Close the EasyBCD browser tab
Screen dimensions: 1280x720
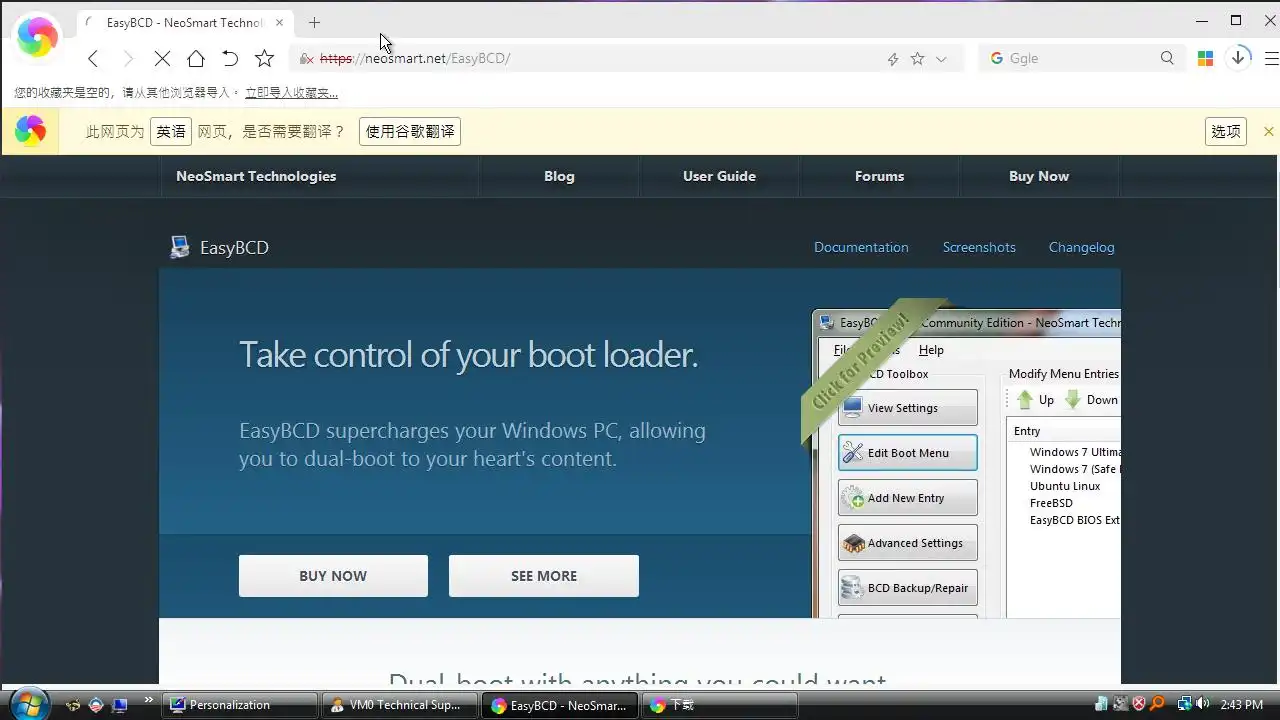tap(280, 22)
